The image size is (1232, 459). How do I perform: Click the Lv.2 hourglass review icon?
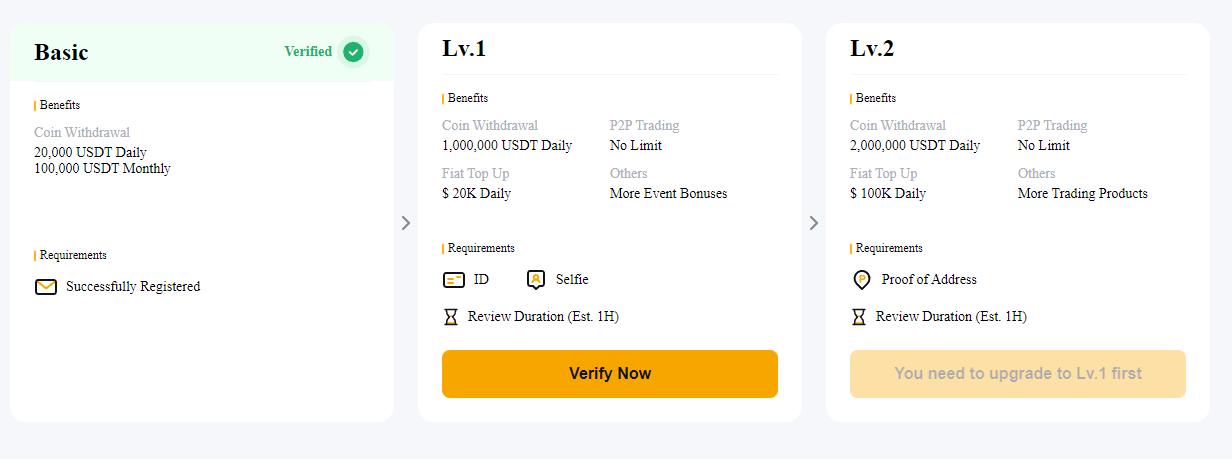click(858, 317)
